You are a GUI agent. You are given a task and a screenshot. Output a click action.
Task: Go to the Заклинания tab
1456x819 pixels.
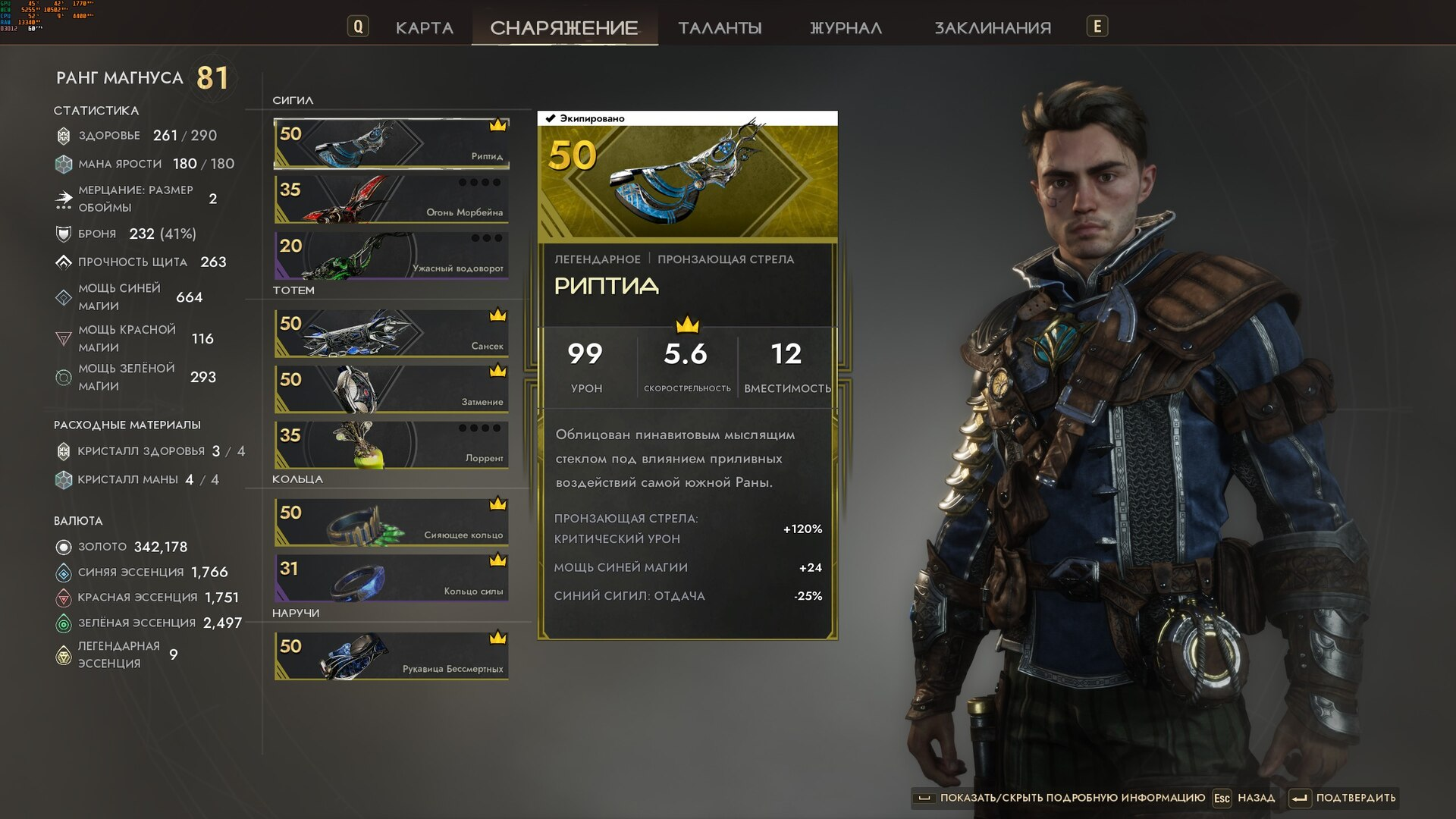(993, 28)
